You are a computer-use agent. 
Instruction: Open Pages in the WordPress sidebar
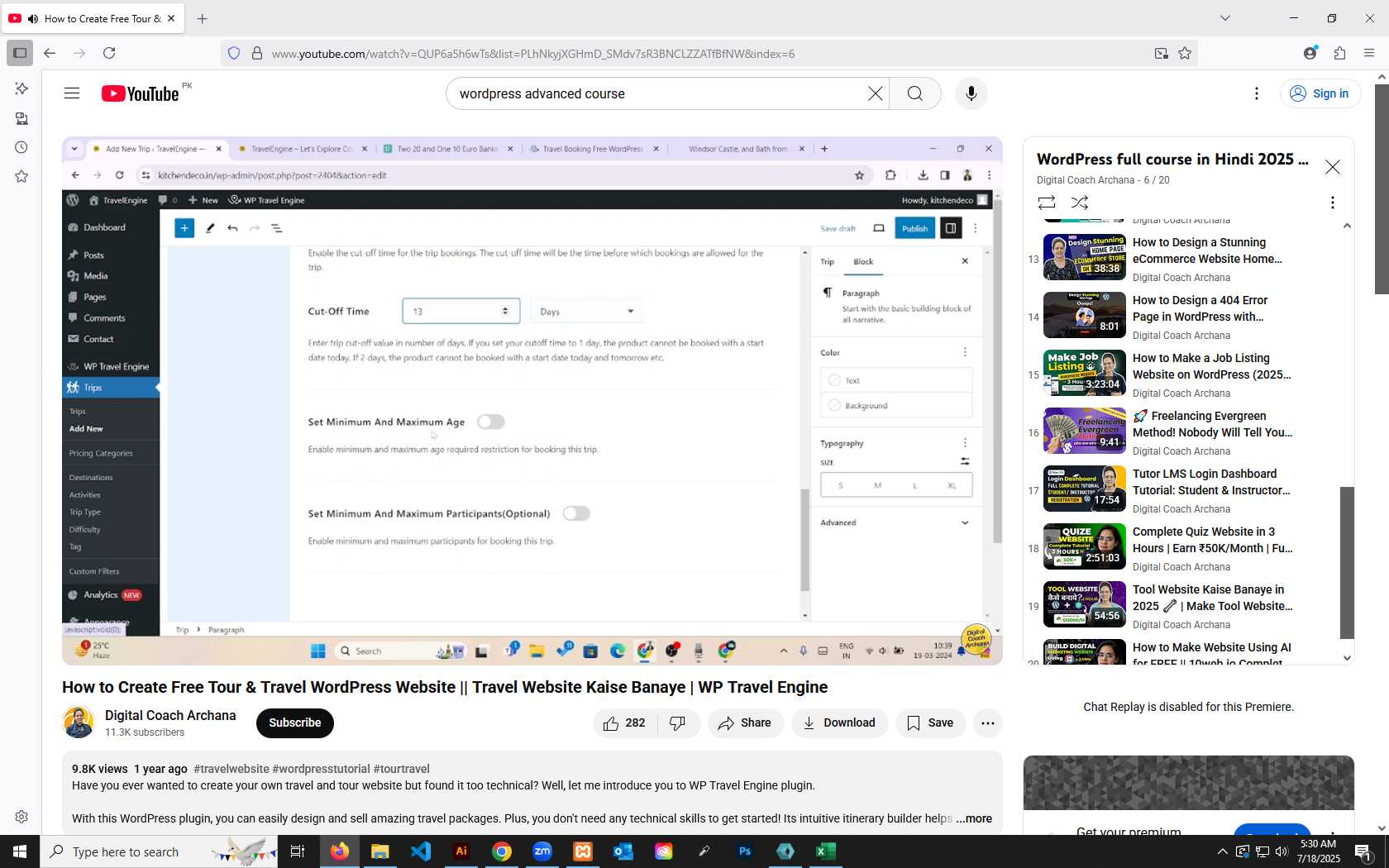(x=94, y=297)
